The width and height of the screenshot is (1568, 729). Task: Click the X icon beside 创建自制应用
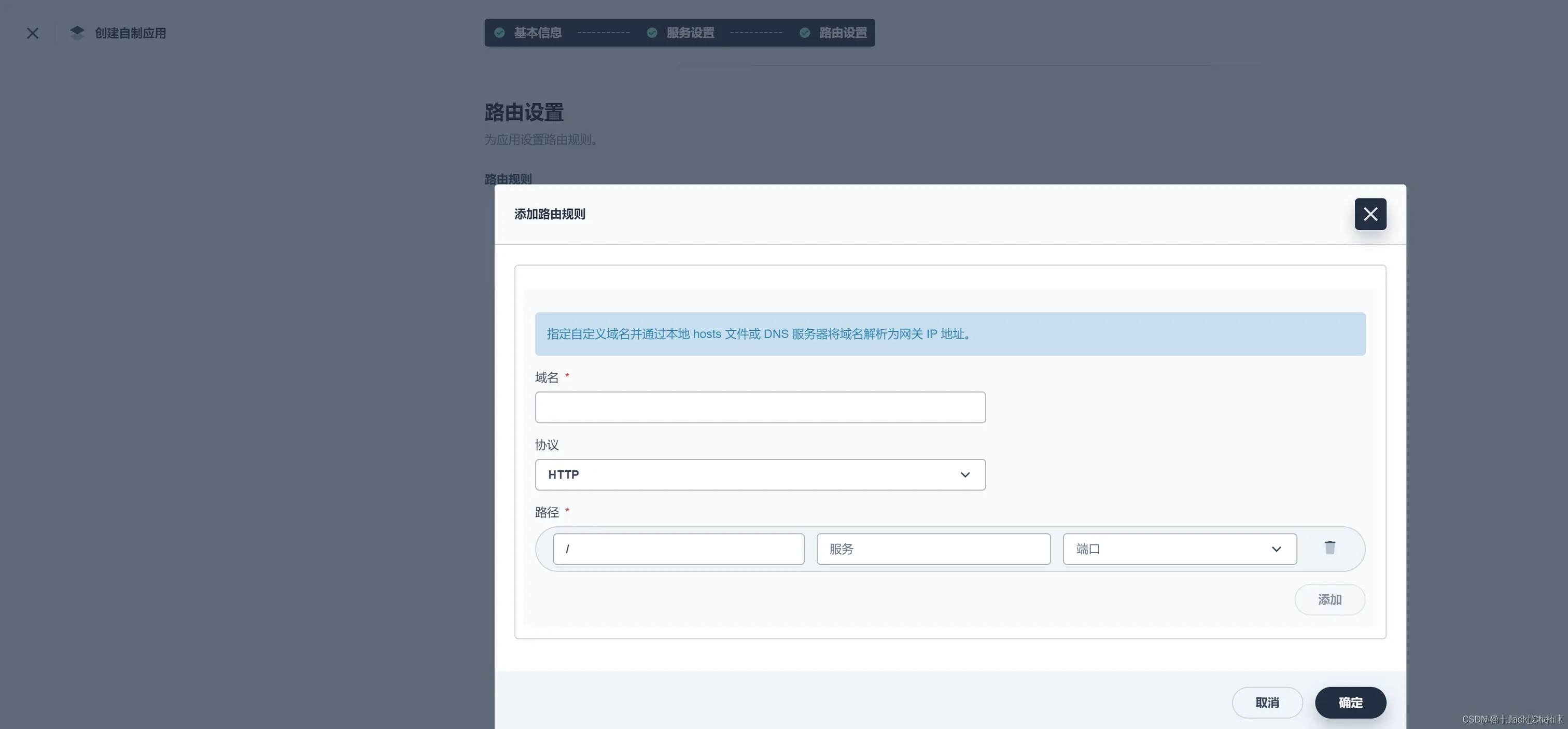33,34
